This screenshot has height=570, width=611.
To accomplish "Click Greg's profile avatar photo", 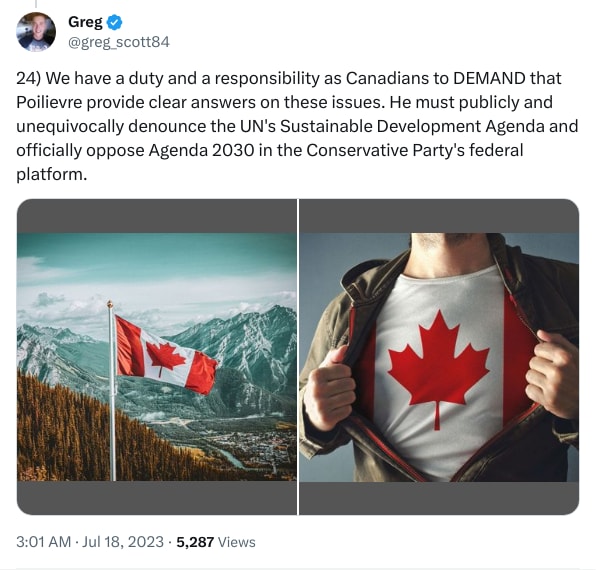I will 36,32.
